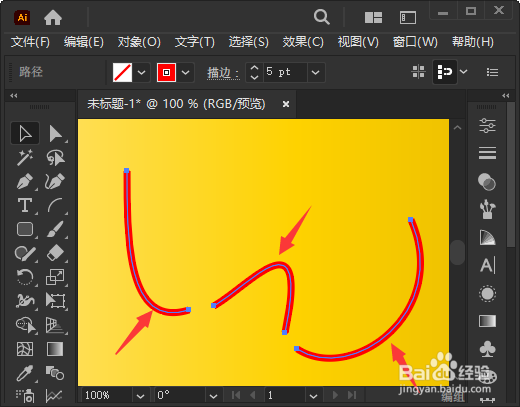This screenshot has height=407, width=520.
Task: Expand the 100% zoom level dropdown
Action: click(x=140, y=396)
